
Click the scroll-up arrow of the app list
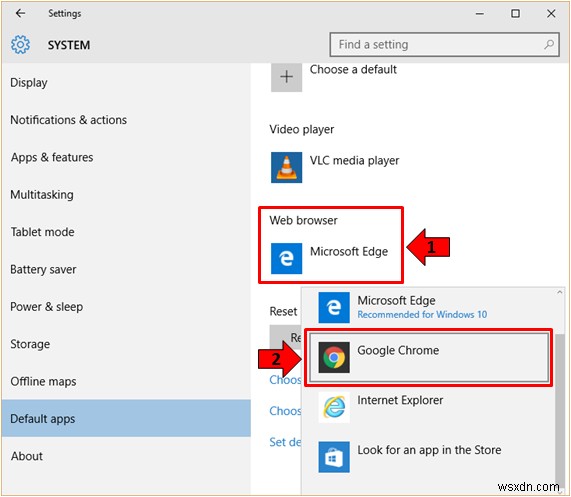click(560, 292)
